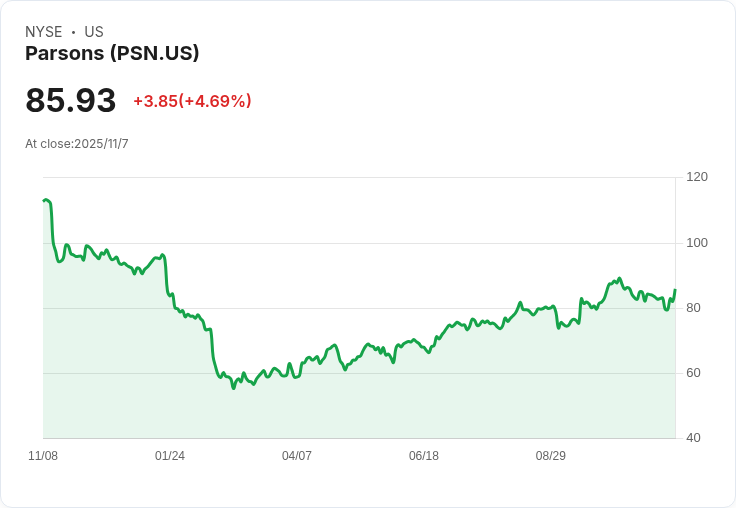
Task: Select the 11/08 x-axis date label
Action: click(x=43, y=456)
